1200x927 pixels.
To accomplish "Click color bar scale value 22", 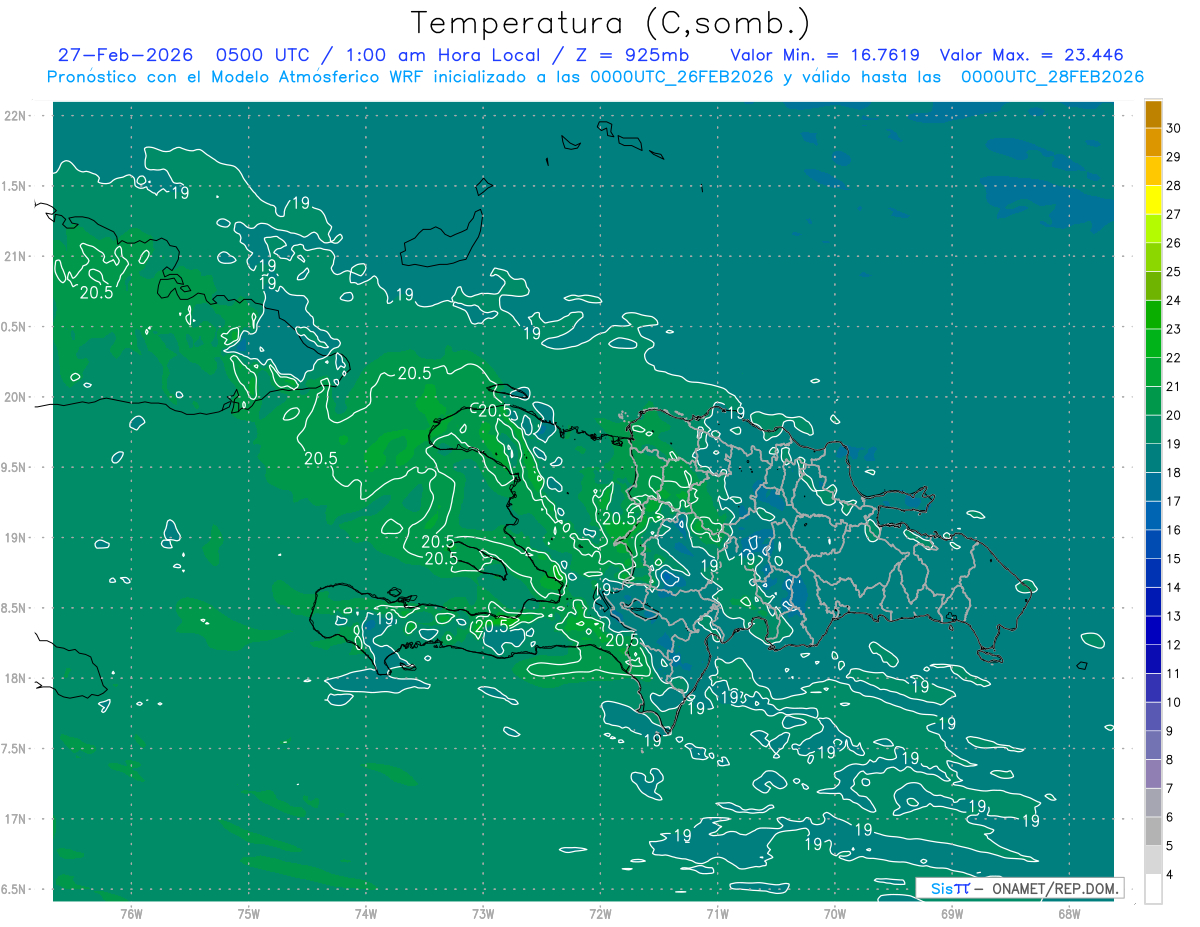I will click(1174, 358).
